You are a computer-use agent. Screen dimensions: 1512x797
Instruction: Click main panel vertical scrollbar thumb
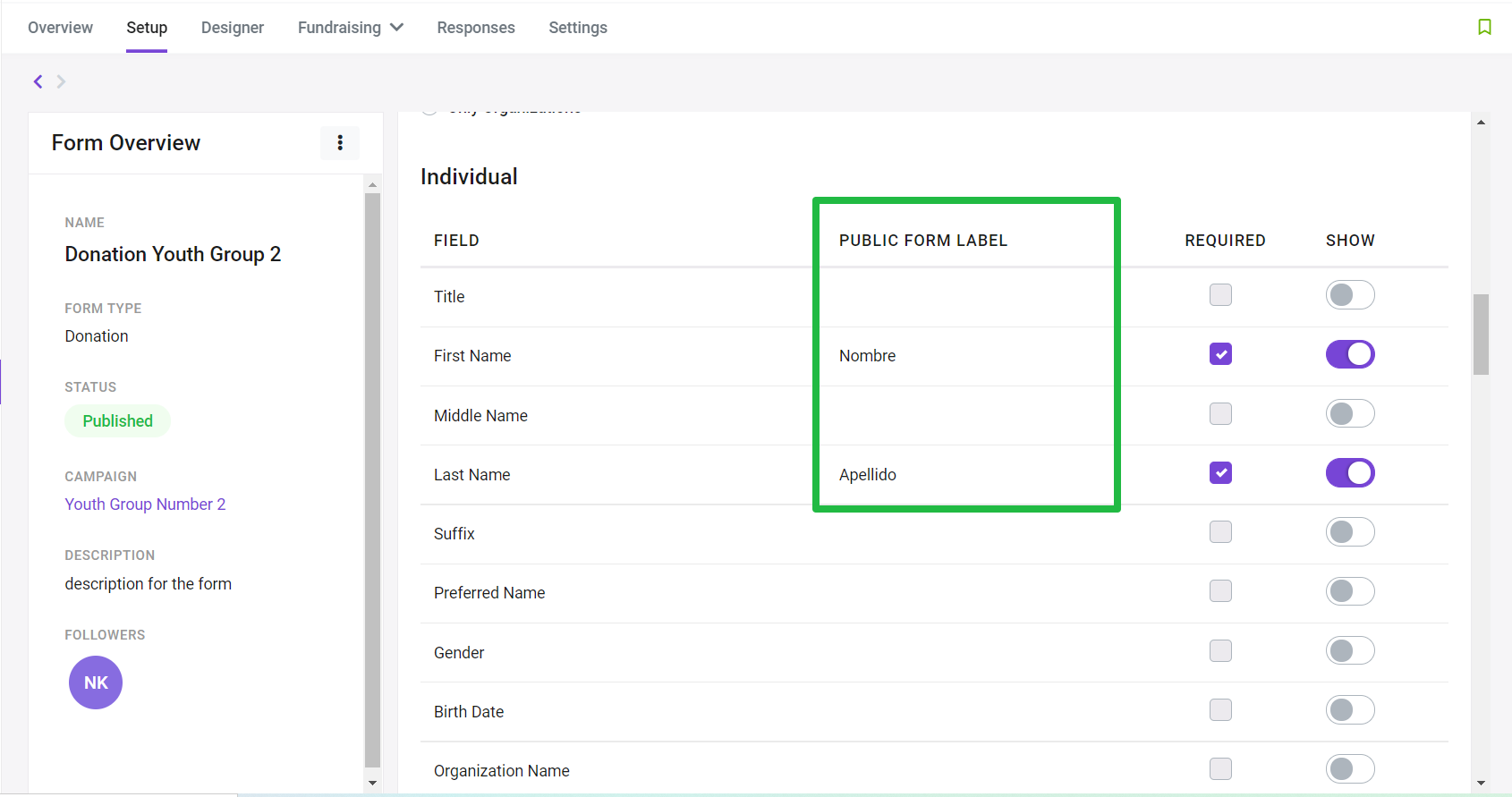(1481, 334)
